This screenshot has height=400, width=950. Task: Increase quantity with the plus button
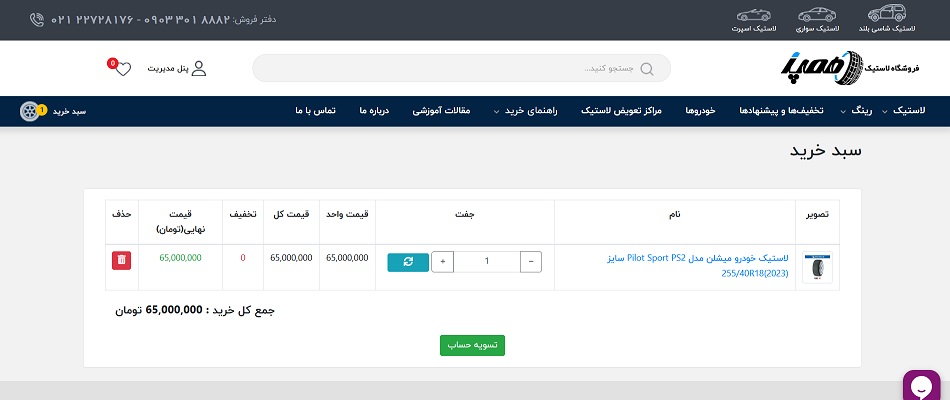(x=443, y=261)
